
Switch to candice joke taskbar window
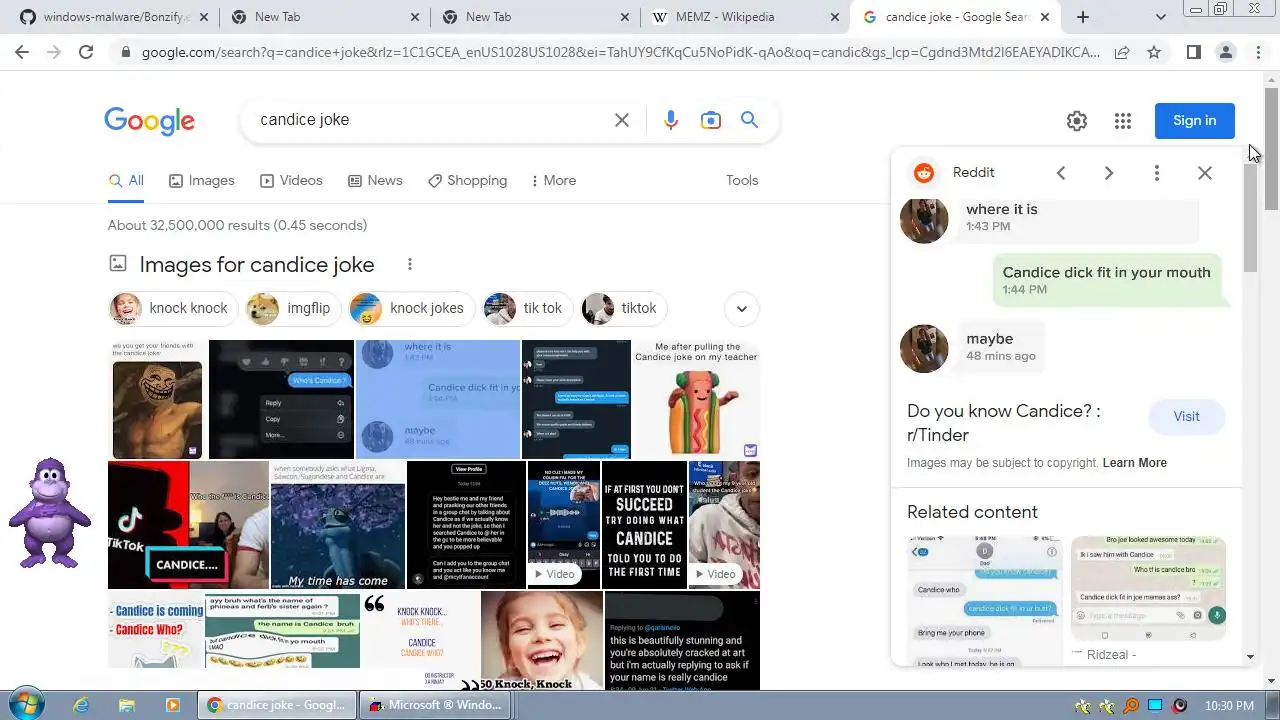(277, 705)
